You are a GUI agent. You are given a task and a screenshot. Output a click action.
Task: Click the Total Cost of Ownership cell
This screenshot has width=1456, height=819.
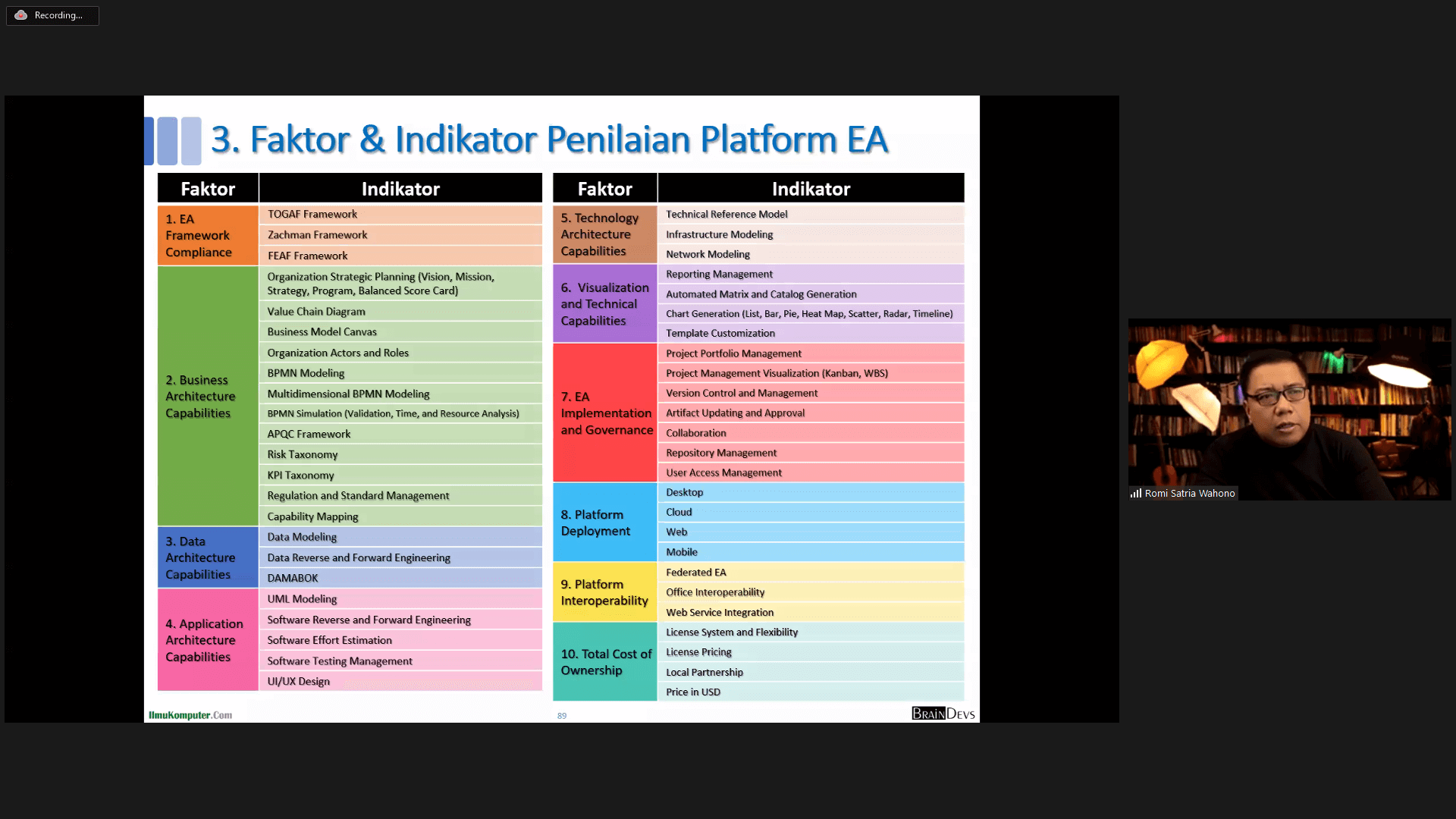pyautogui.click(x=604, y=662)
